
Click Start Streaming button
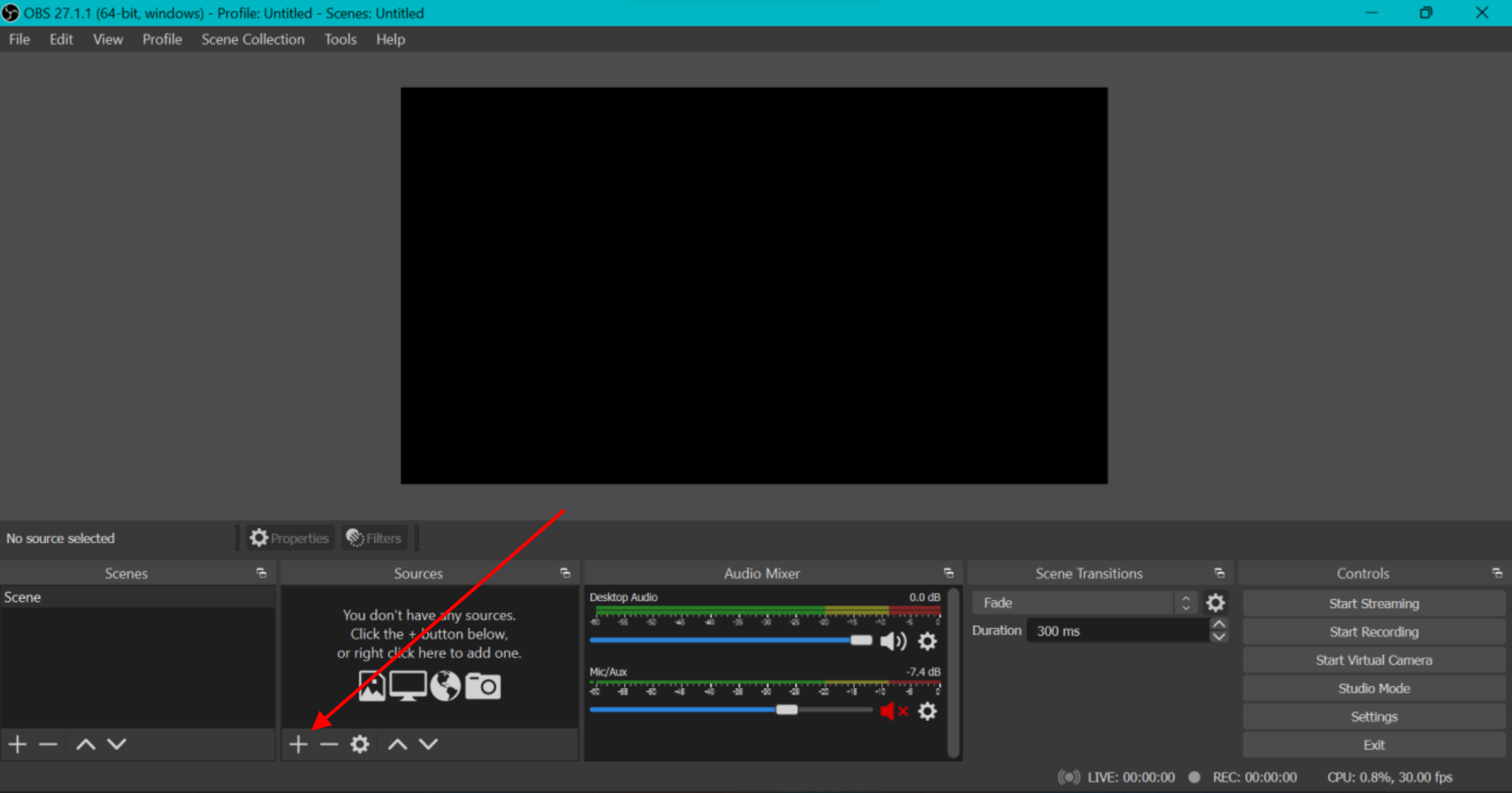click(1373, 603)
